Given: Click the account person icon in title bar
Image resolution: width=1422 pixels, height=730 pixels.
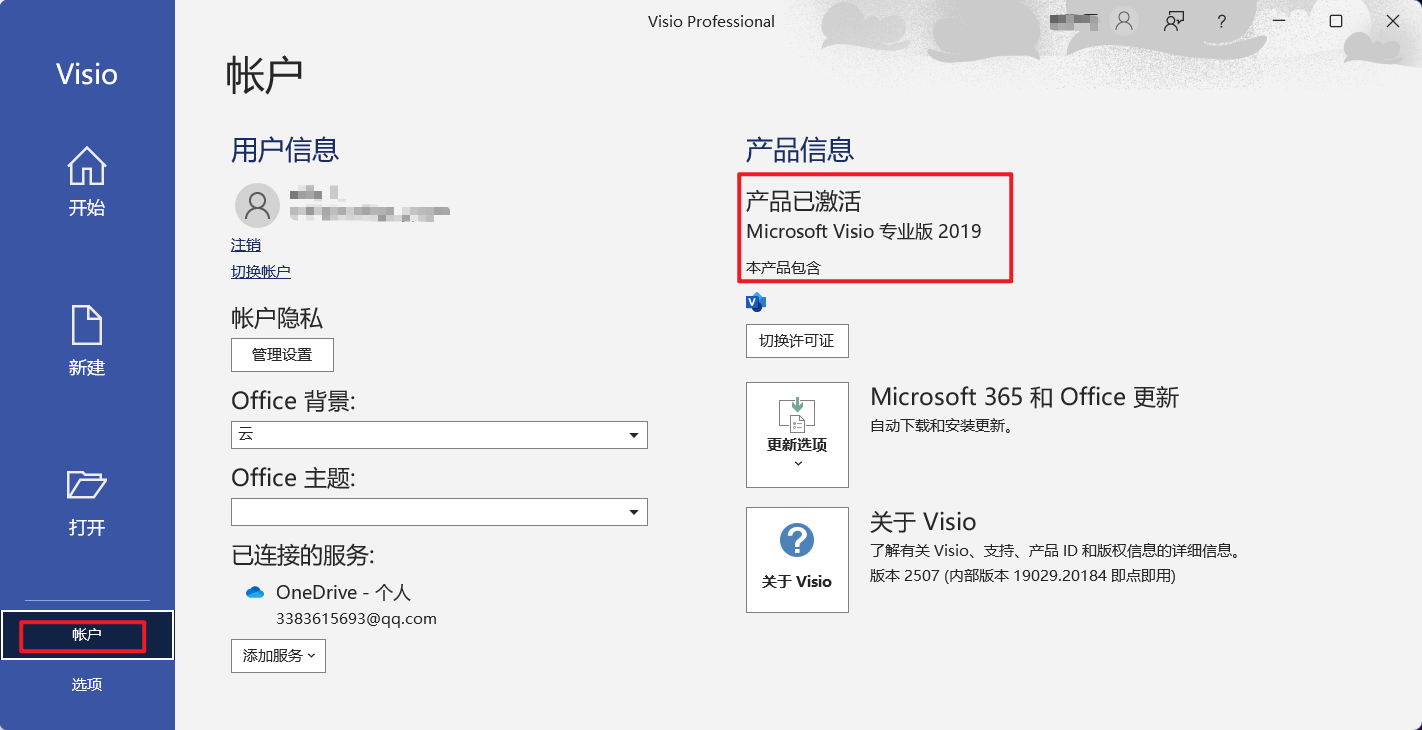Looking at the screenshot, I should click(1125, 21).
